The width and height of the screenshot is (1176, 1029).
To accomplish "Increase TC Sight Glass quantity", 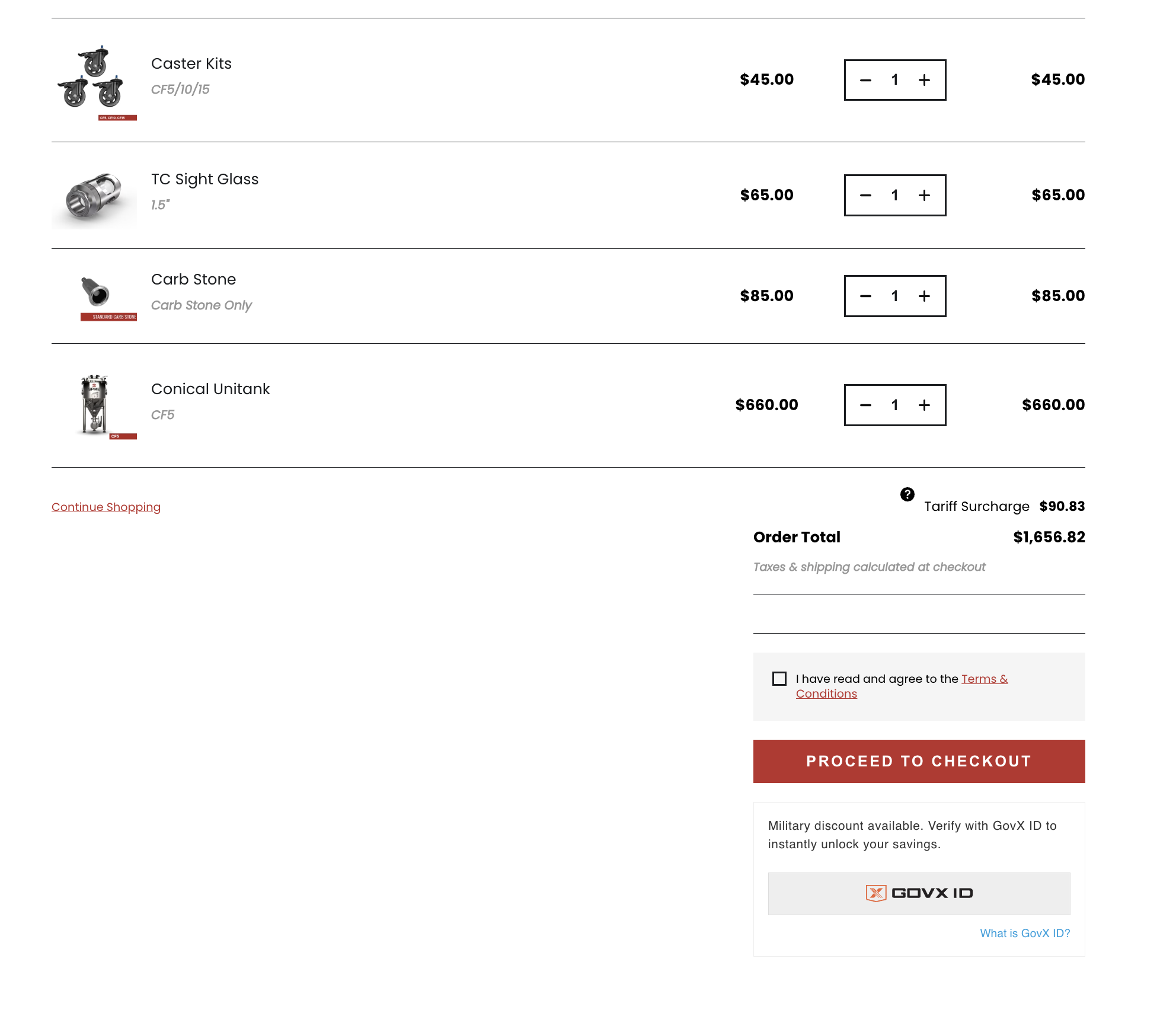I will [924, 195].
